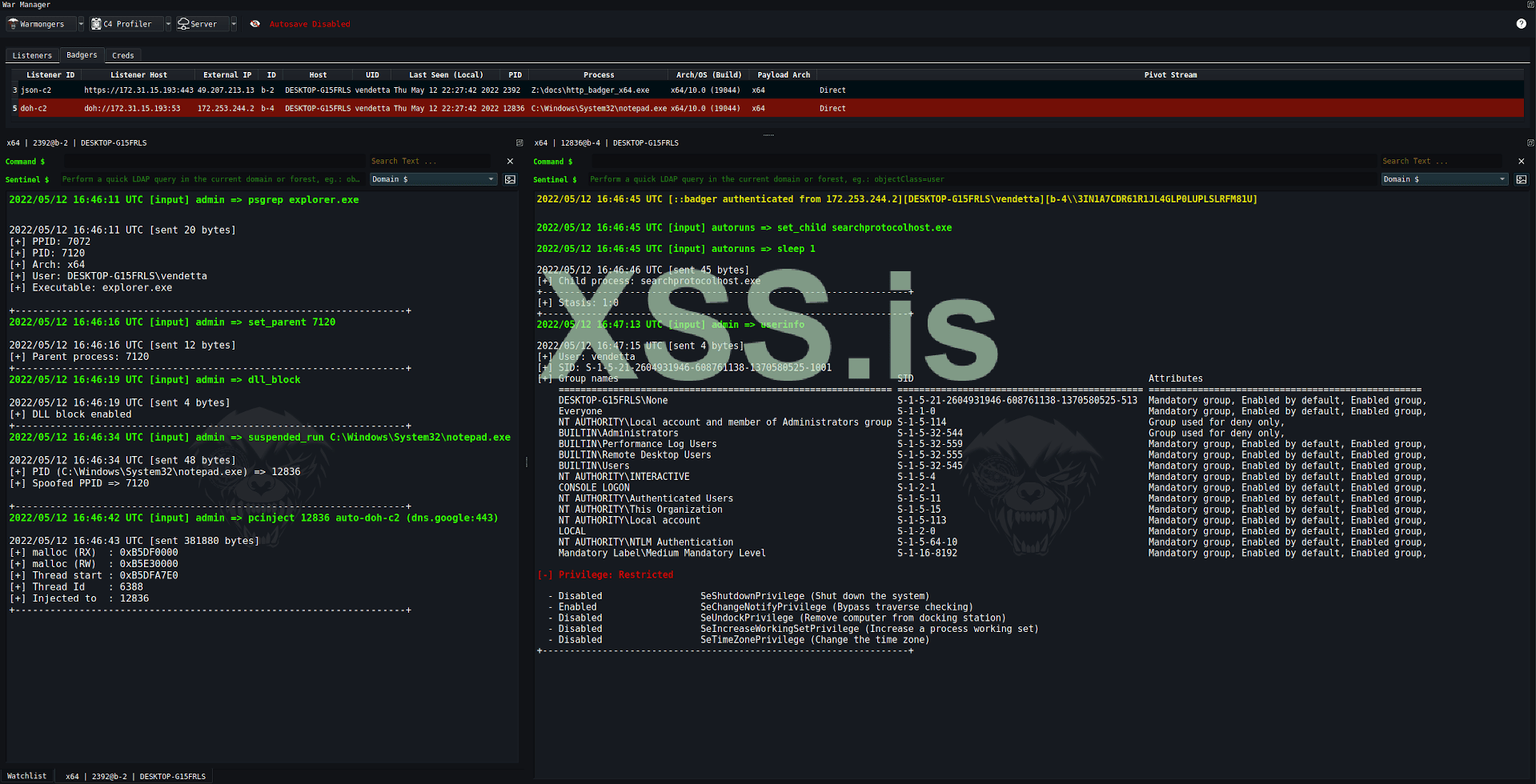The width and height of the screenshot is (1536, 784).
Task: Click the right pane title x64 | 12836@b-4
Action: click(x=606, y=143)
